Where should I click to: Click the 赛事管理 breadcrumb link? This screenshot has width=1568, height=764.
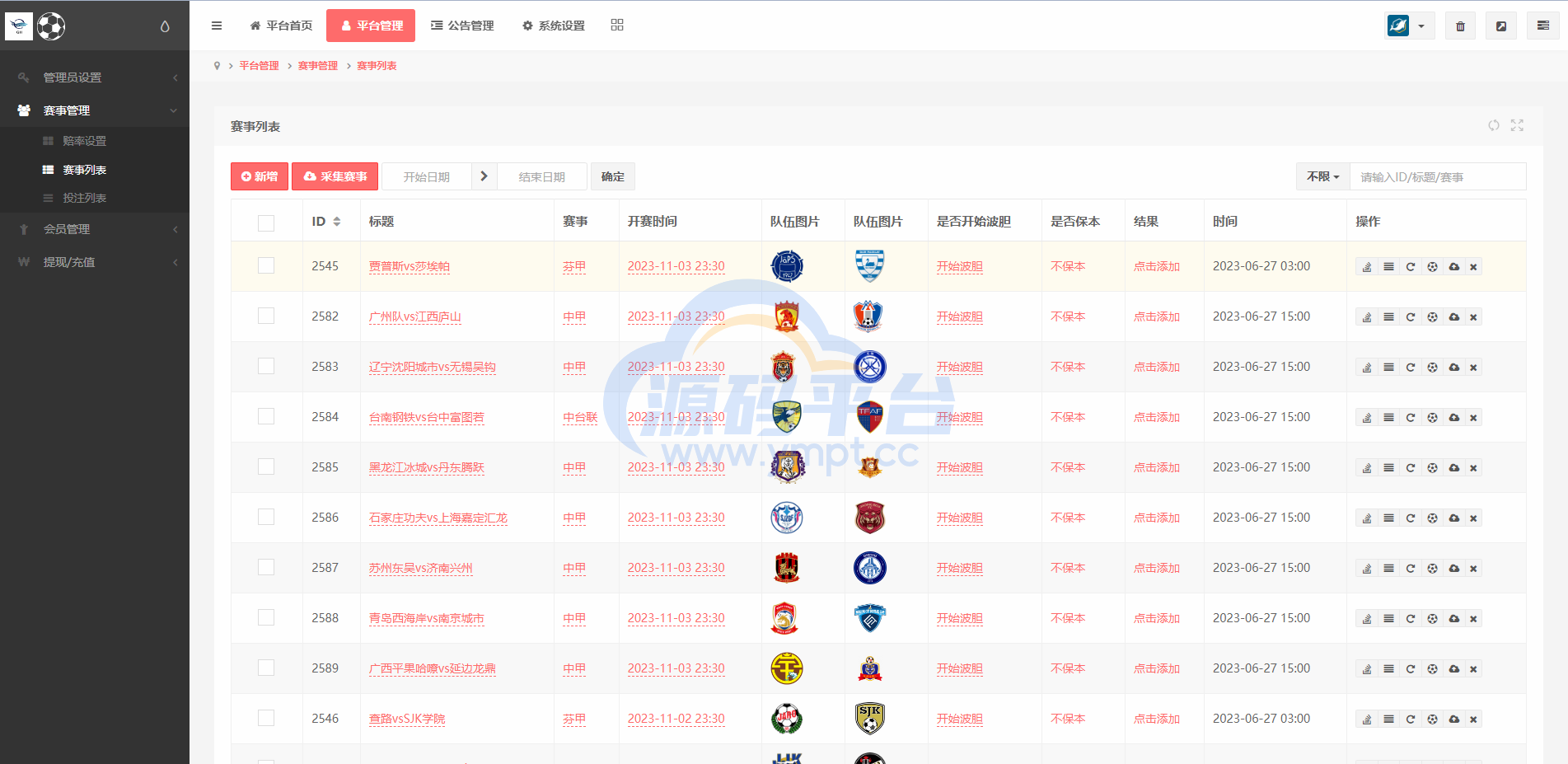[318, 66]
